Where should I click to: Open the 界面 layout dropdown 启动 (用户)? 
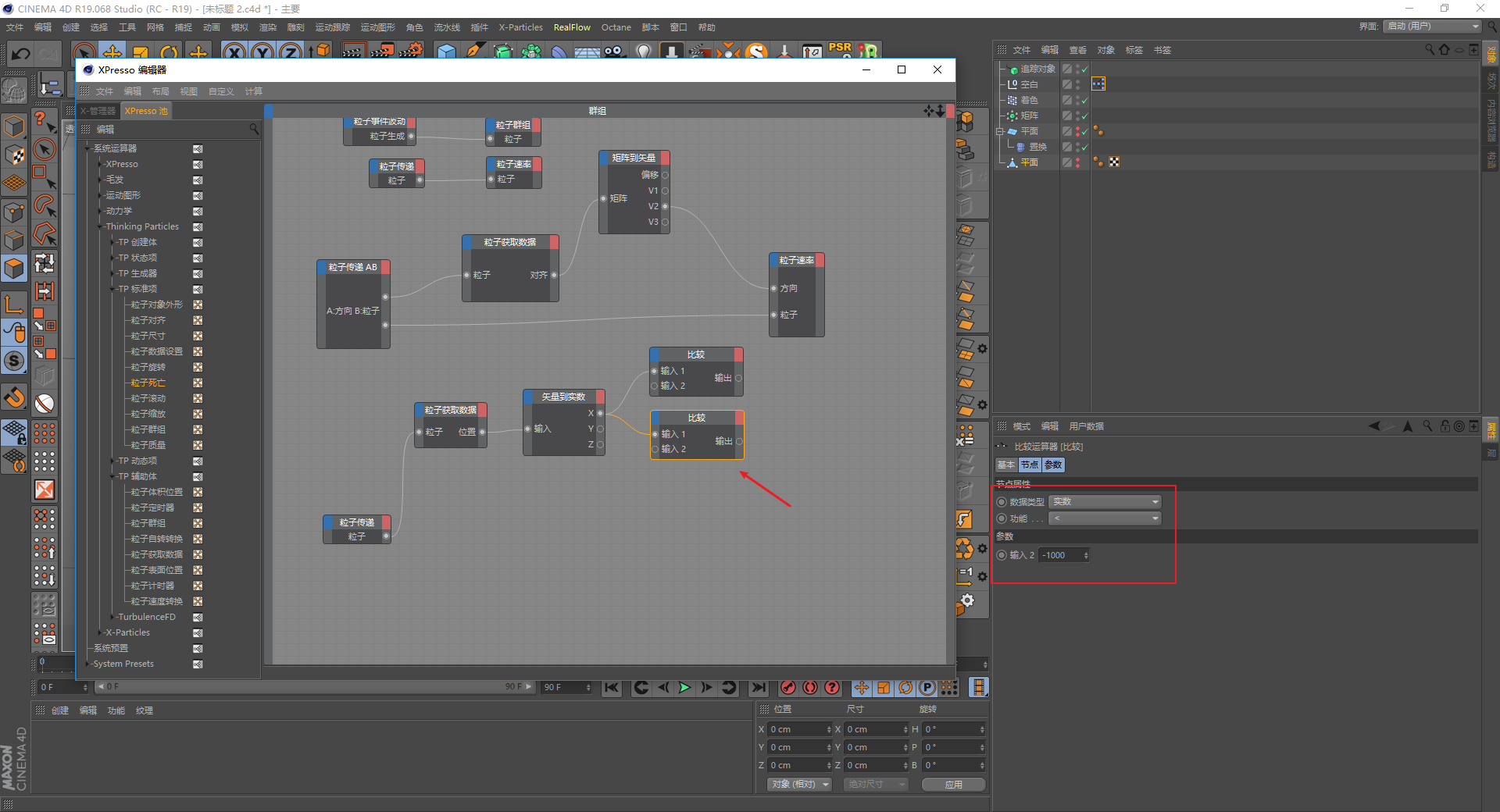point(1432,26)
